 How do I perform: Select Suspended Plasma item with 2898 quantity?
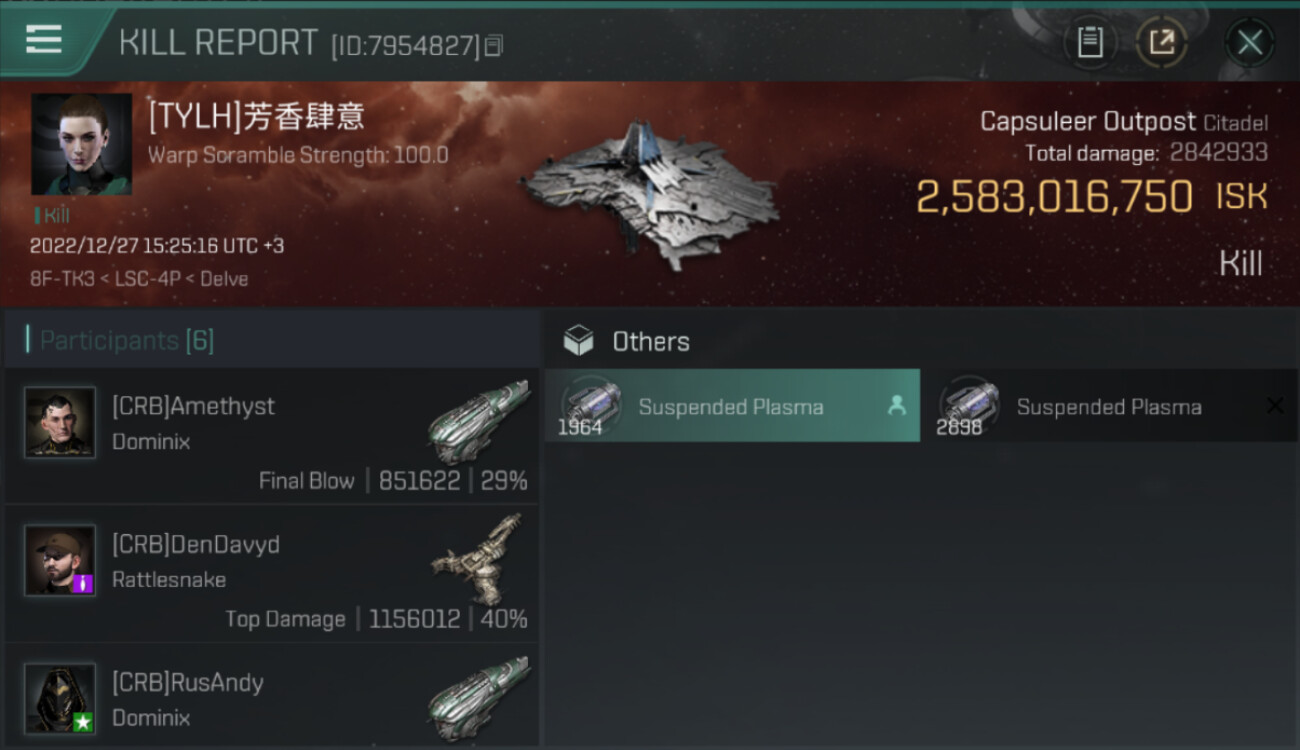pyautogui.click(x=1110, y=406)
